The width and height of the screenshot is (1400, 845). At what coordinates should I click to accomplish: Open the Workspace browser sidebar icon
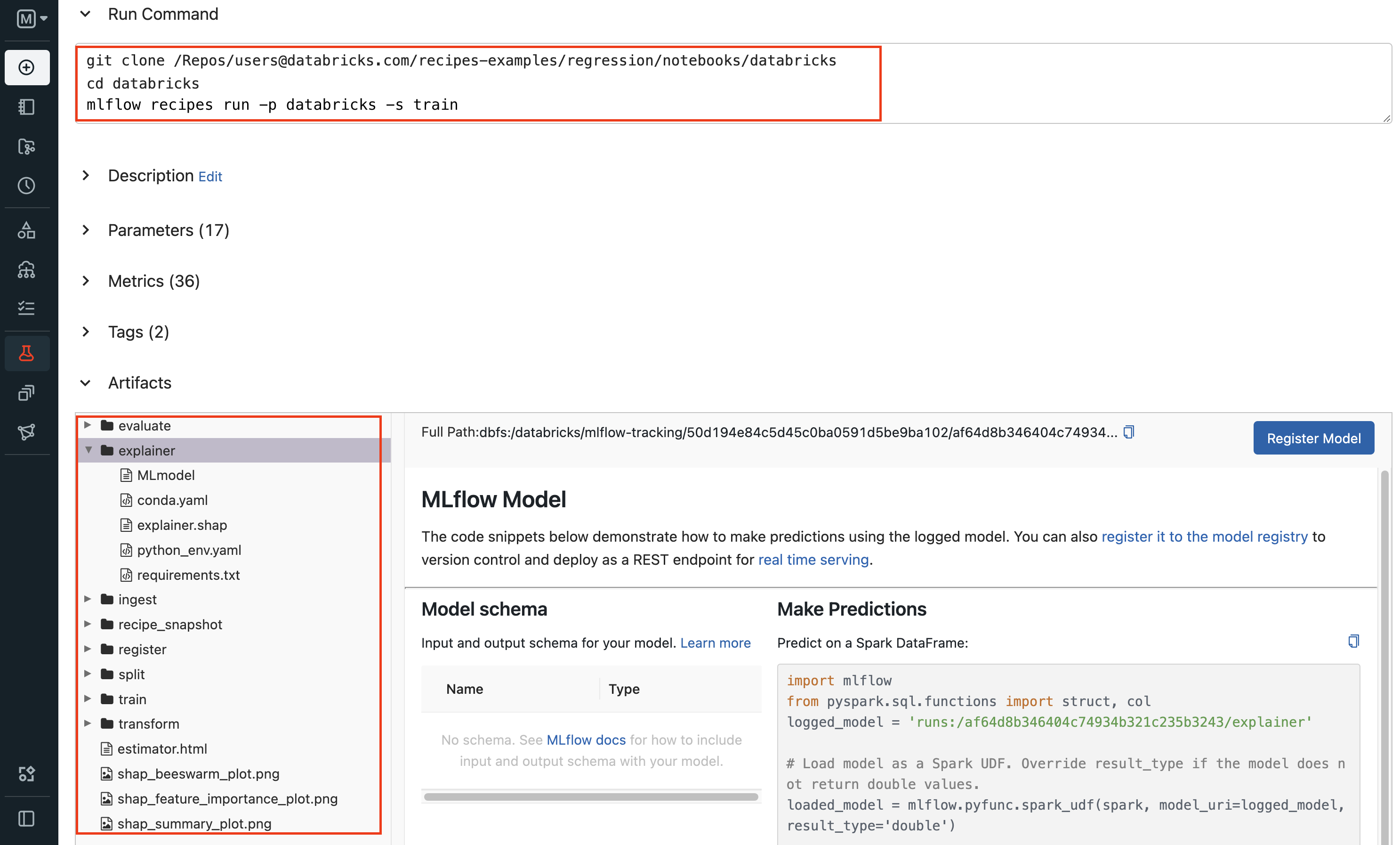tap(26, 107)
